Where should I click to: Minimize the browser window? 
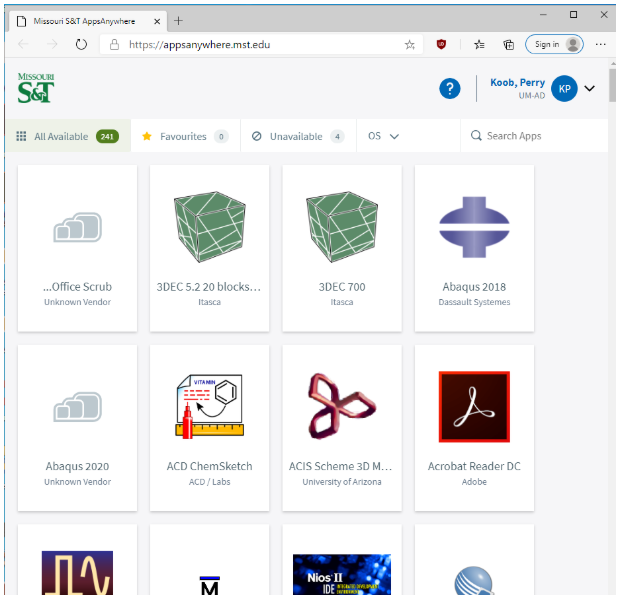[543, 15]
